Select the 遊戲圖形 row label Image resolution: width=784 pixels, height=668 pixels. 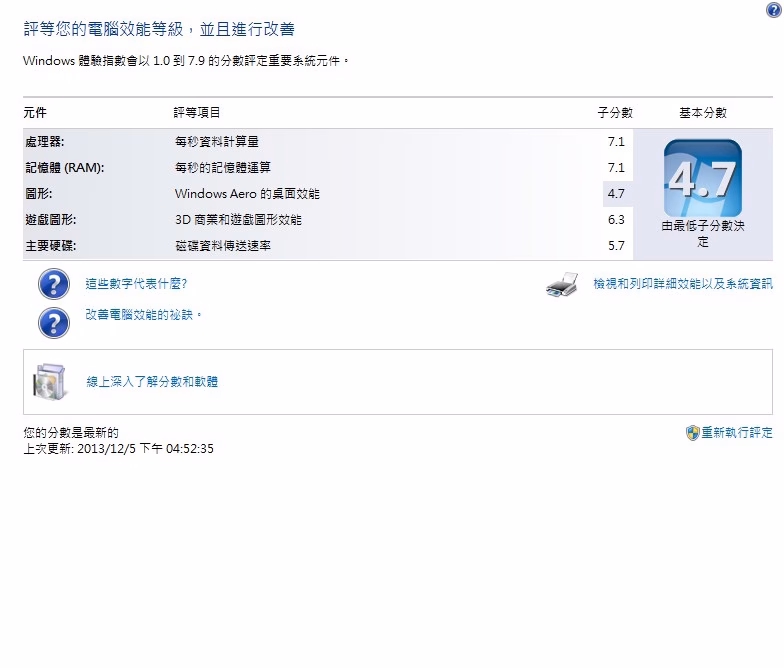click(x=50, y=220)
